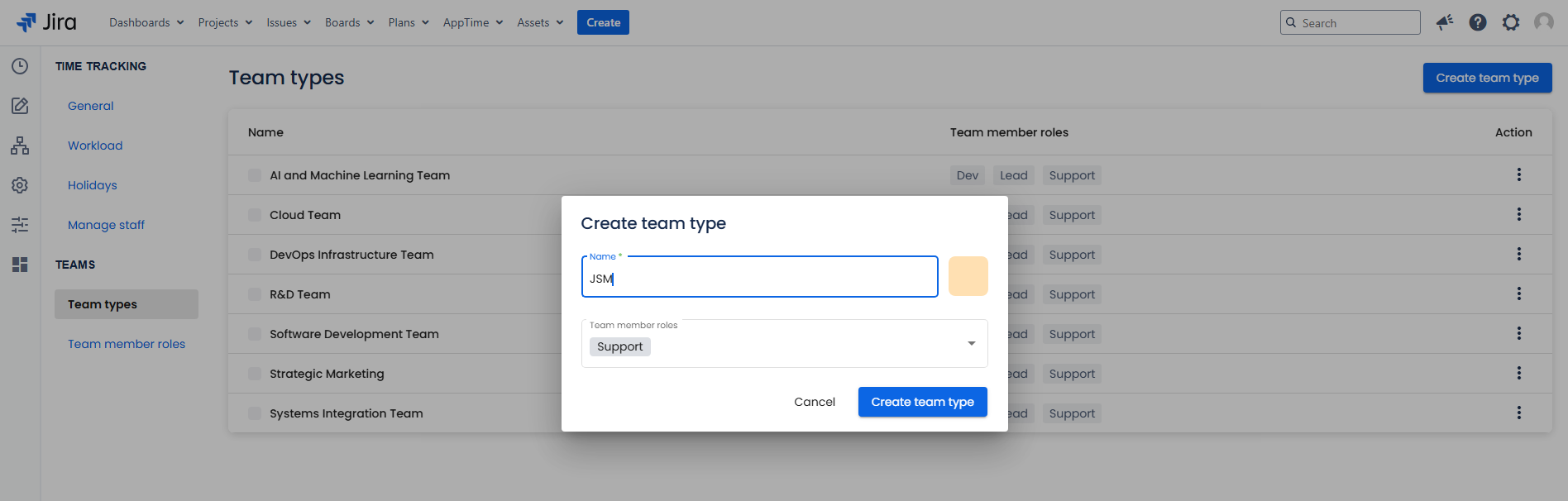This screenshot has width=1568, height=501.
Task: Open the hierarchy structure icon in sidebar
Action: click(x=20, y=146)
